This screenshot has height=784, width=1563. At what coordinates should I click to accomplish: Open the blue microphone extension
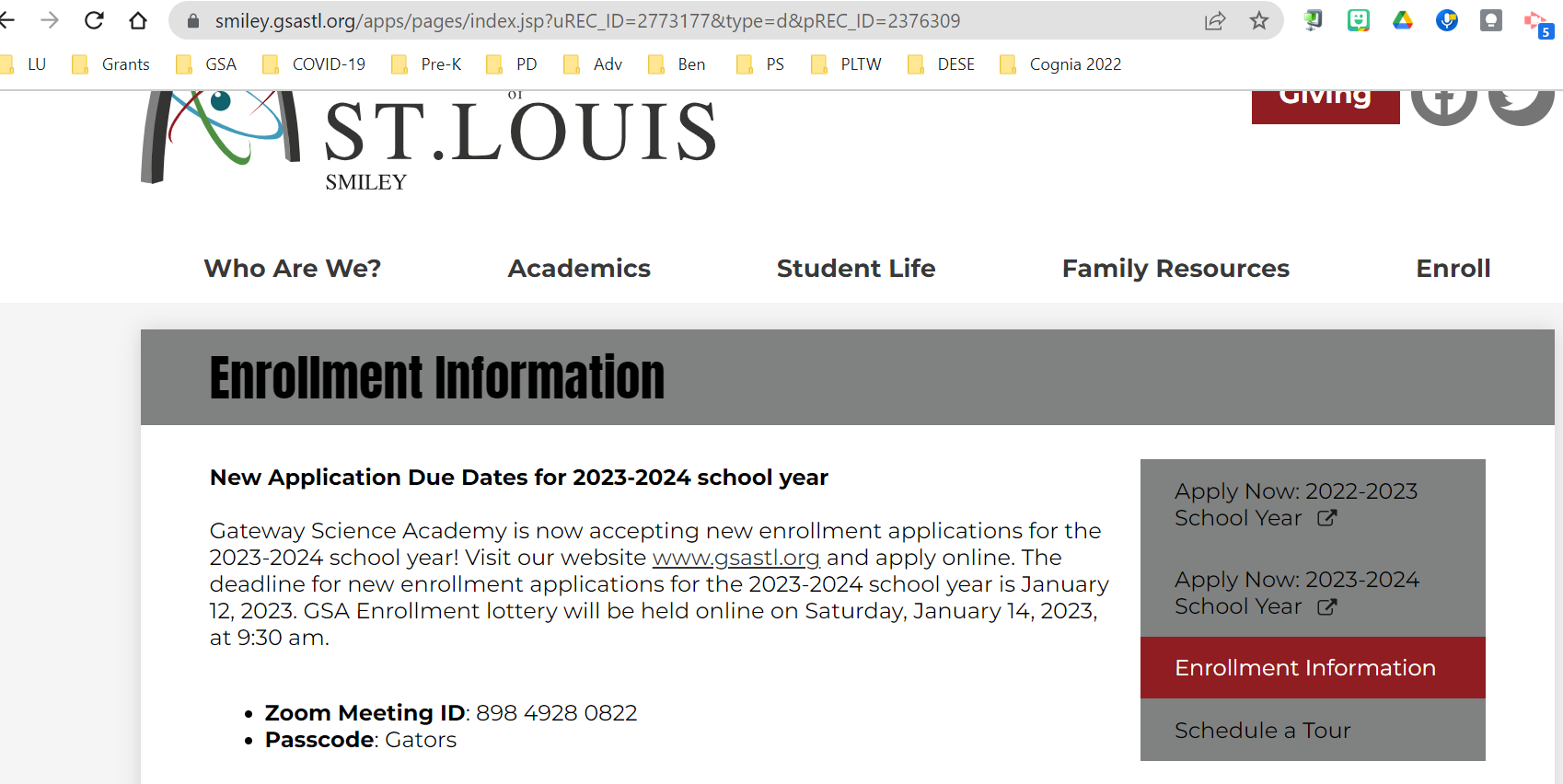(1447, 20)
